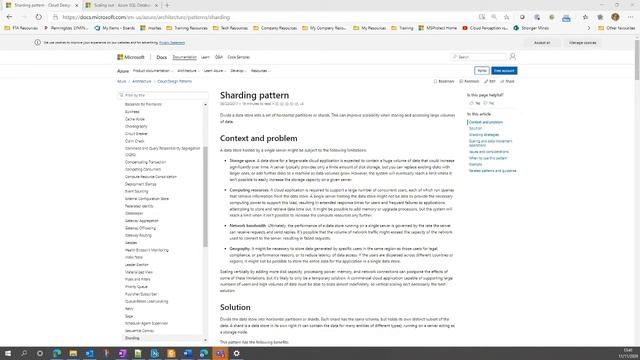The height and width of the screenshot is (360, 640).
Task: Open the Favorites list icon in toolbar
Action: (585, 17)
